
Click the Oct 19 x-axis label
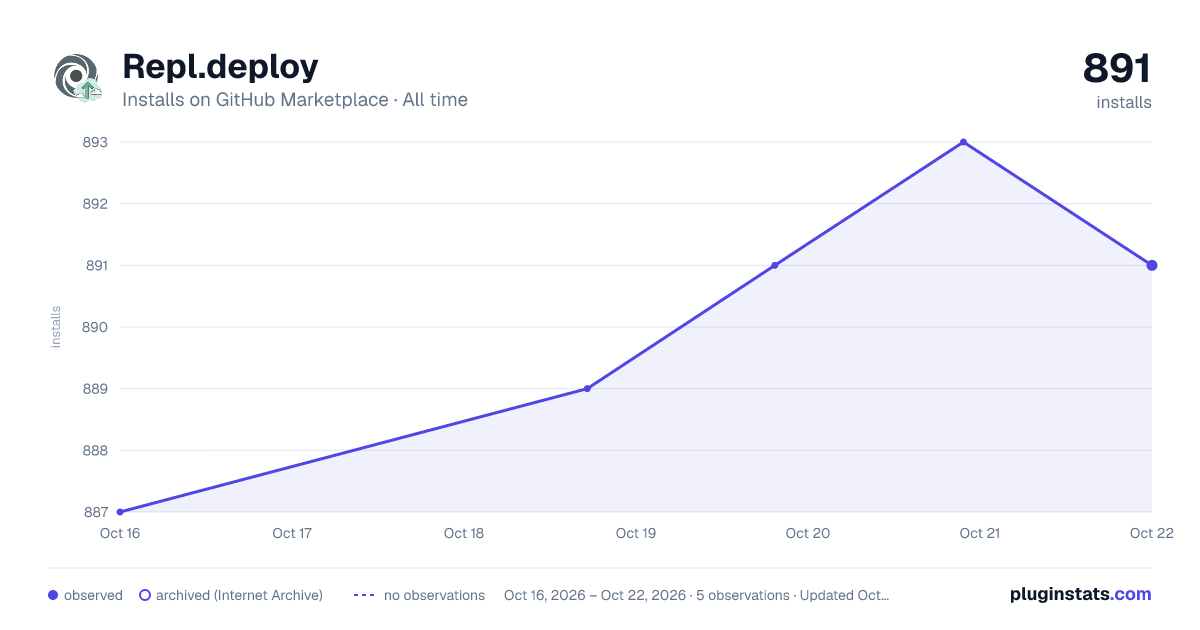point(636,533)
